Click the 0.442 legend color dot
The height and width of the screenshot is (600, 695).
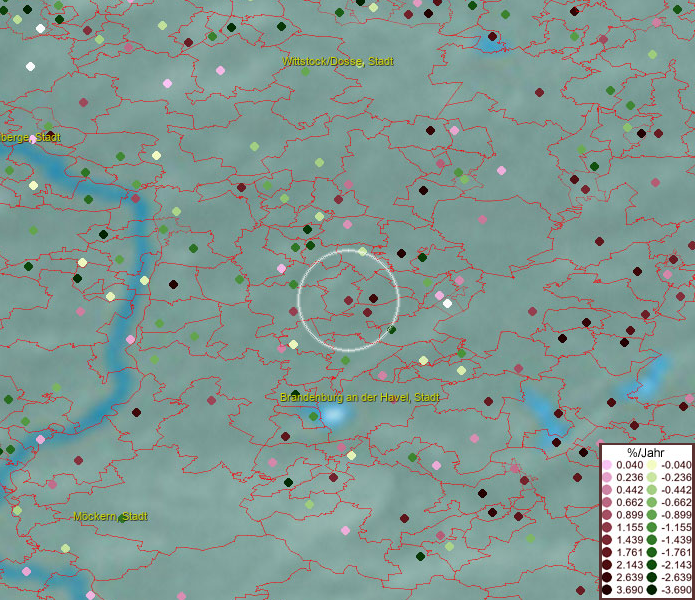click(x=607, y=490)
